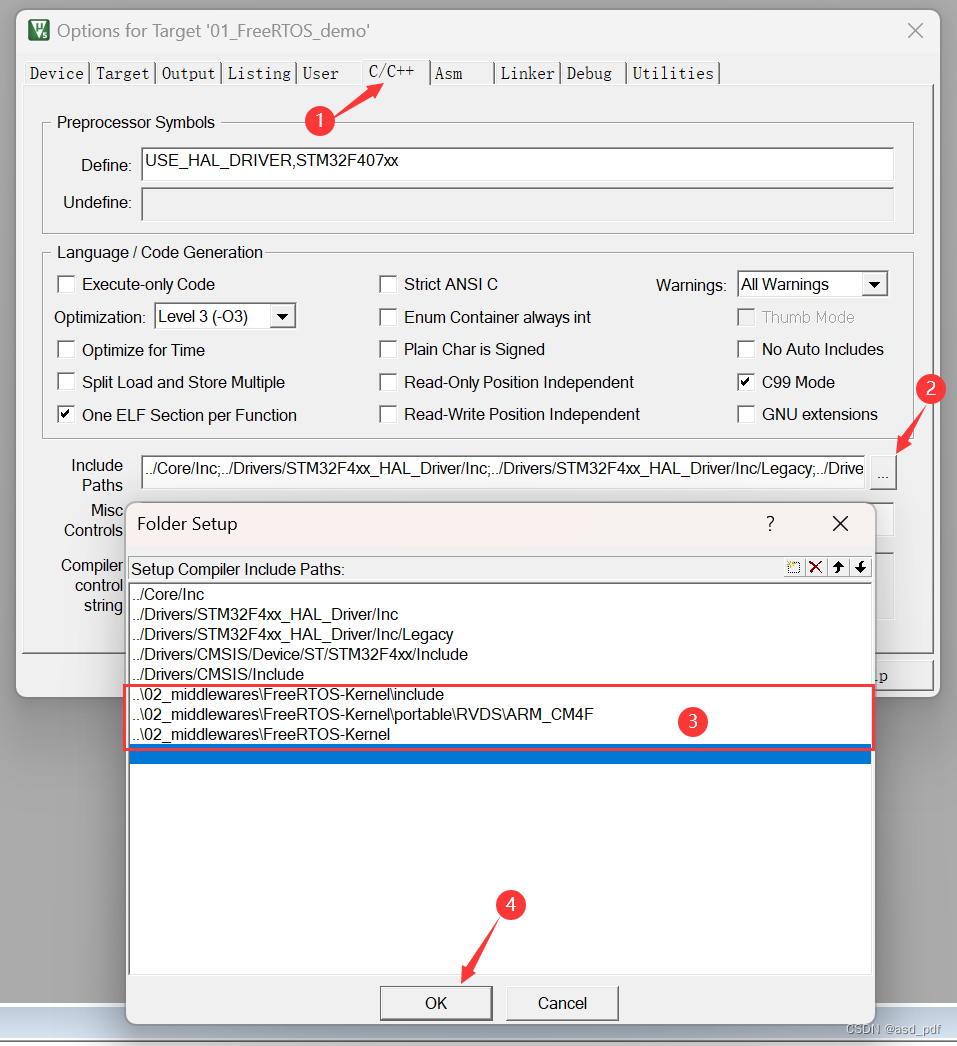Click the Include Paths text field

click(x=504, y=472)
